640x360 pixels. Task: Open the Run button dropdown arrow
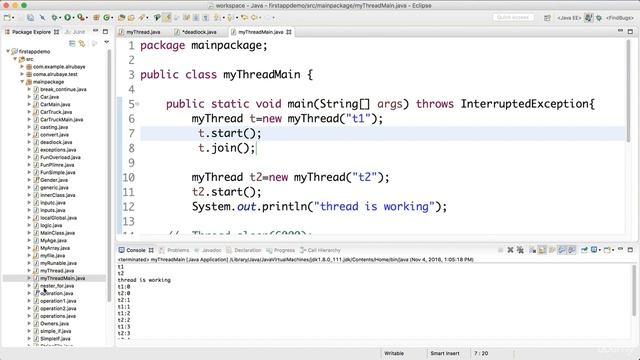tap(74, 18)
